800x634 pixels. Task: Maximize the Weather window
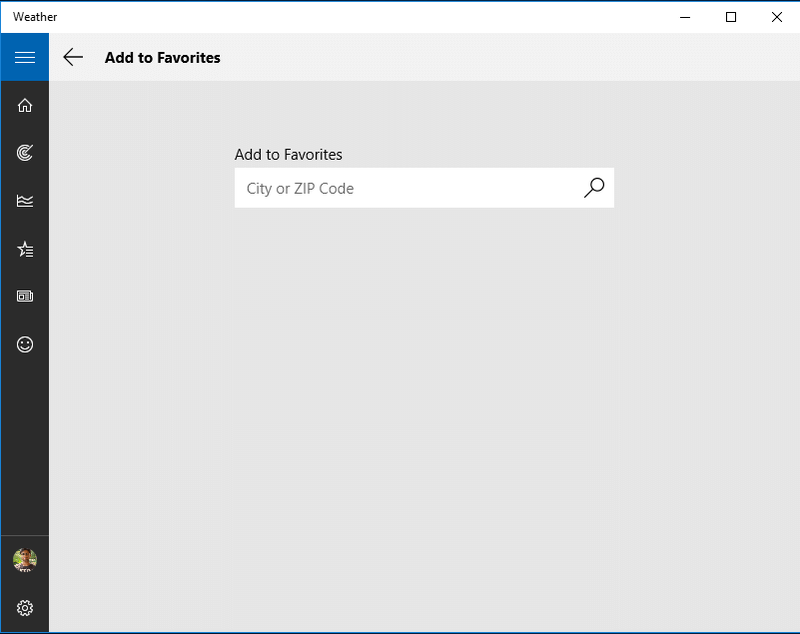[731, 17]
